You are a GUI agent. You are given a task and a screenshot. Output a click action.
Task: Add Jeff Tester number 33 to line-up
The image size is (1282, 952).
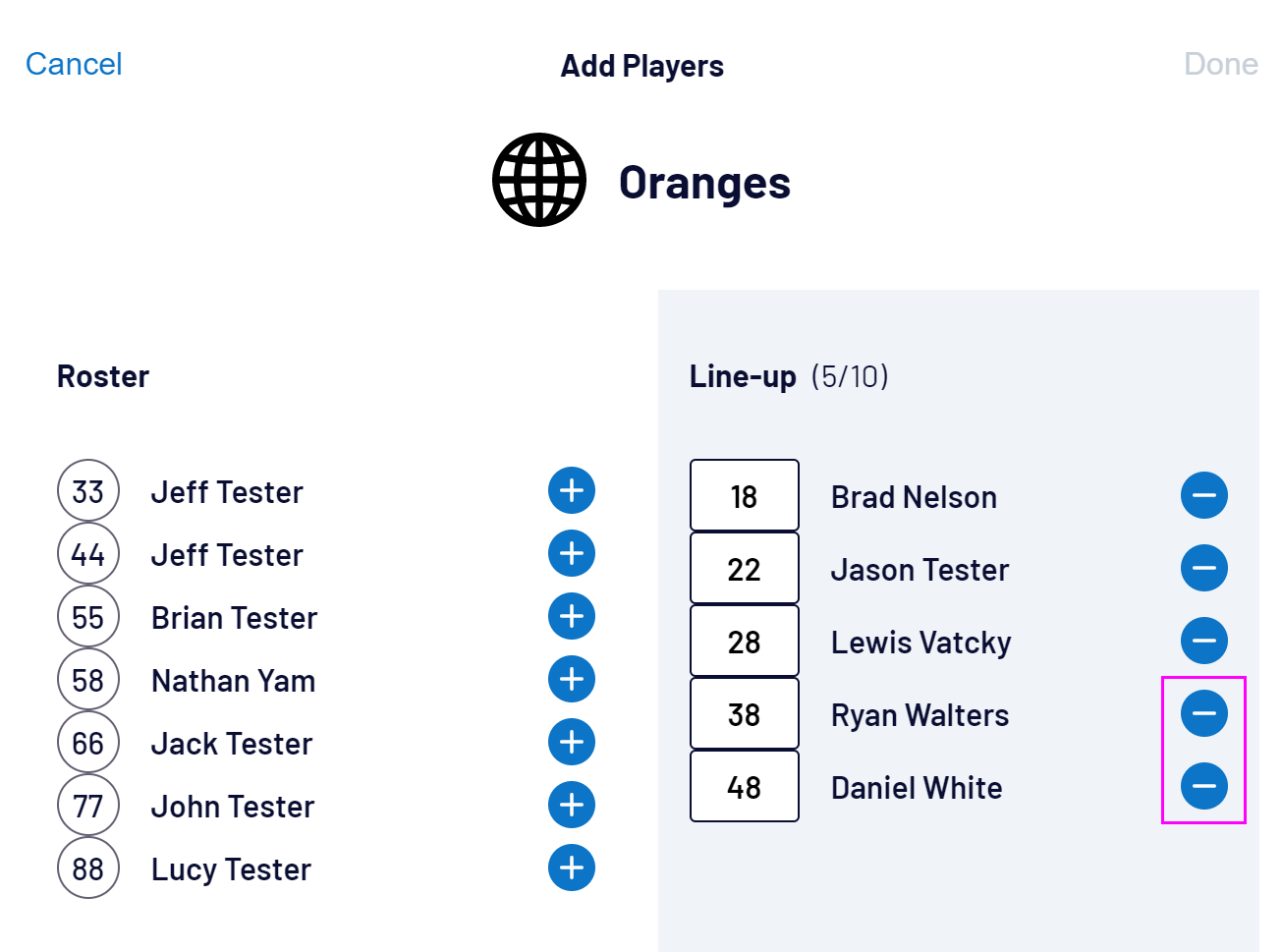tap(572, 491)
